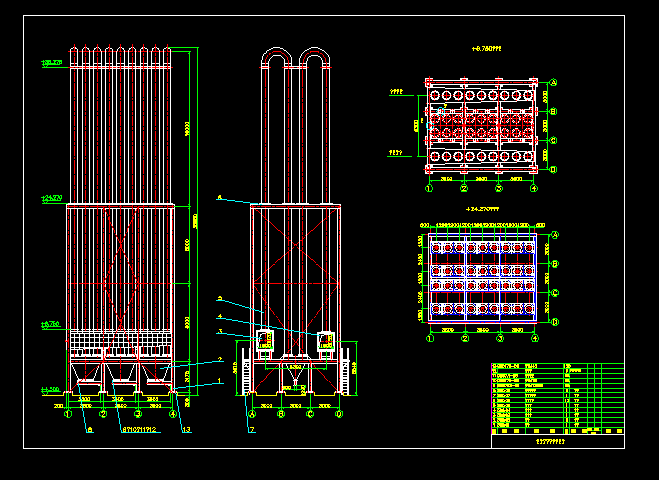Screen dimensions: 659x480
Task: Select the left burner box in side elevation
Action: click(x=265, y=340)
